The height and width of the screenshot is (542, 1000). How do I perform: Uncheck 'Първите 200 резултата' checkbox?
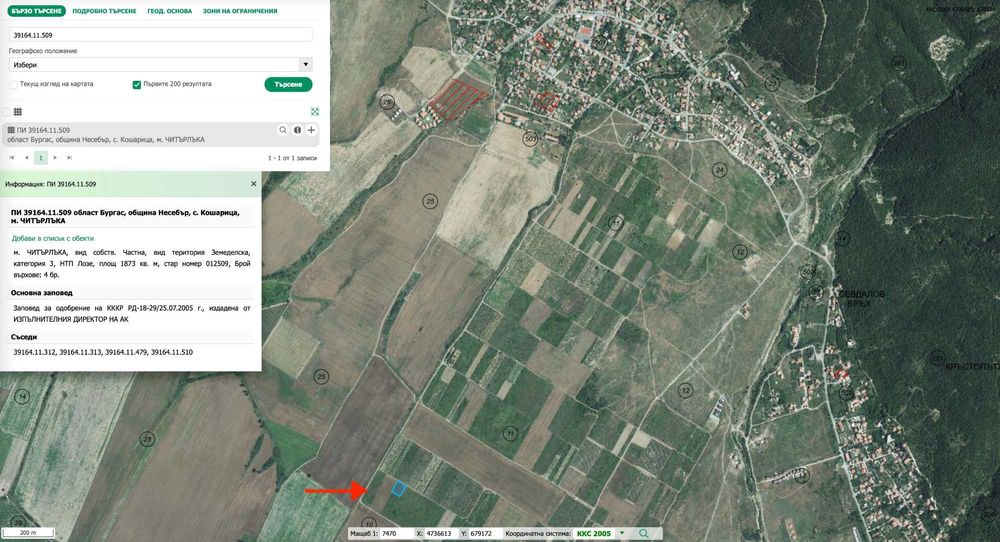[x=136, y=84]
